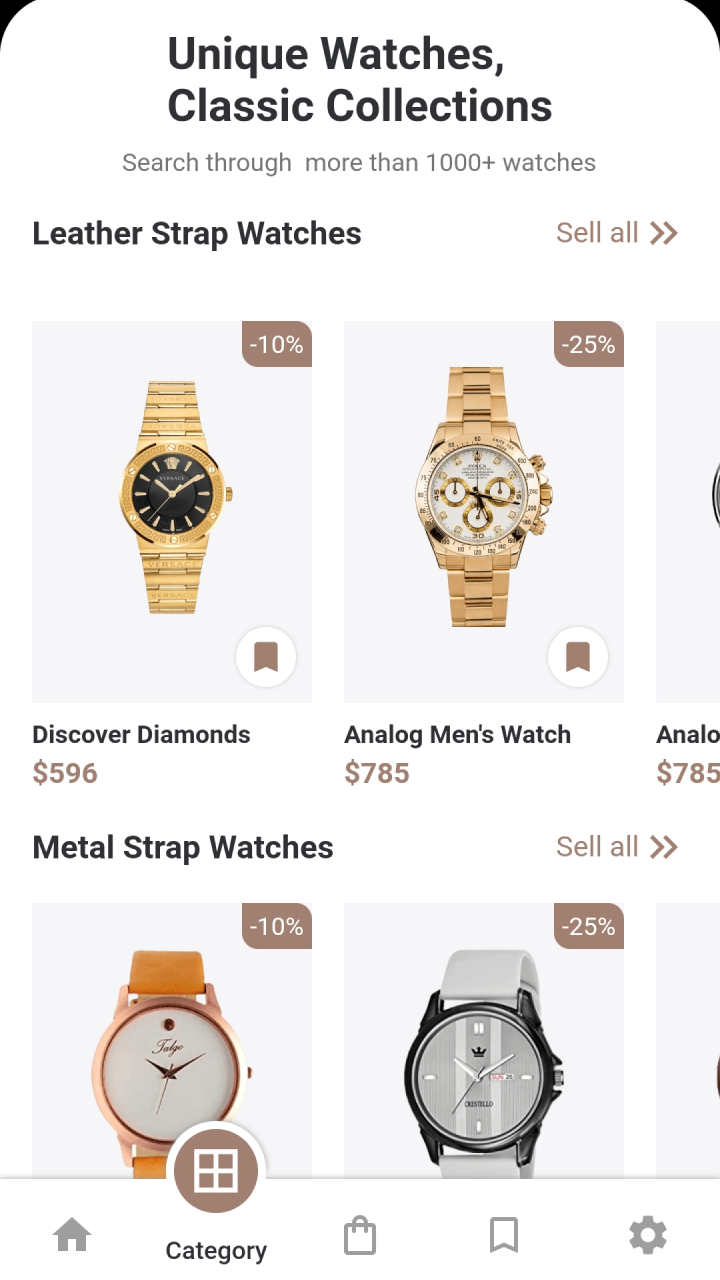Open the bookmarks icon in bottom bar

[504, 1235]
